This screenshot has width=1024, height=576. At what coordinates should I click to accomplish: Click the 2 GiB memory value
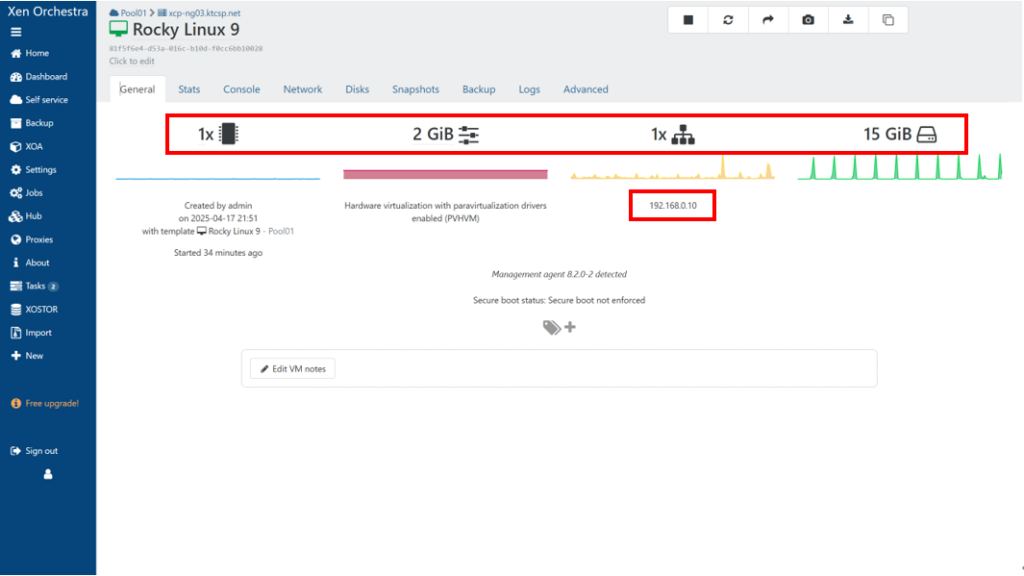click(x=433, y=134)
